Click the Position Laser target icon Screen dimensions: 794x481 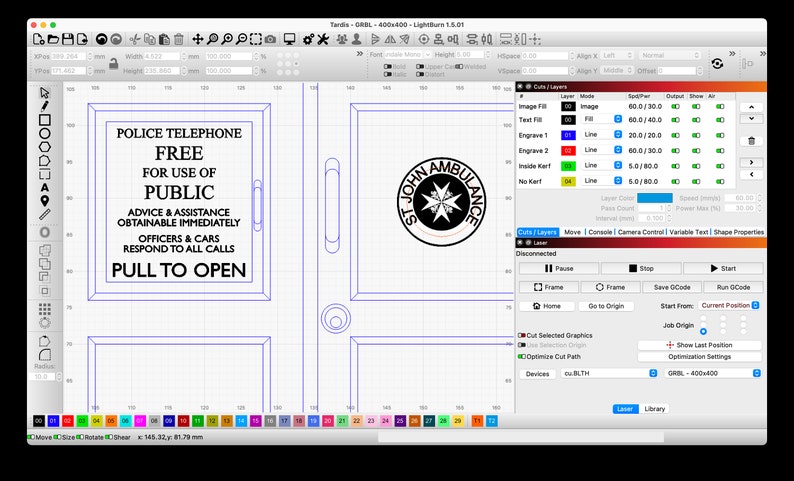click(x=424, y=39)
